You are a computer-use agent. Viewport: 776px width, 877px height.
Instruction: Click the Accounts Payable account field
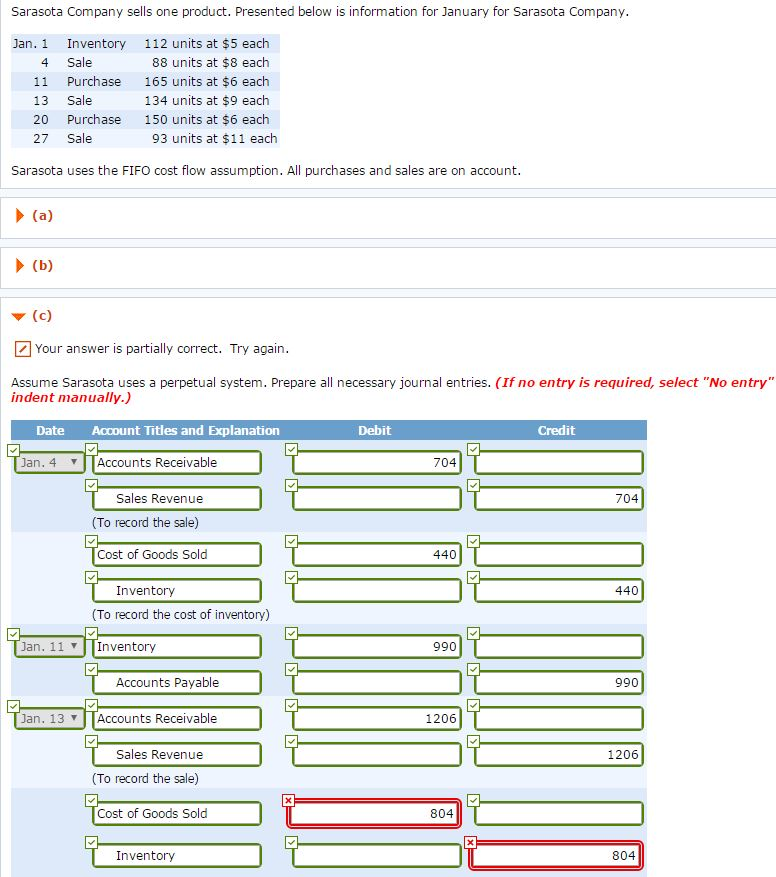tap(177, 682)
